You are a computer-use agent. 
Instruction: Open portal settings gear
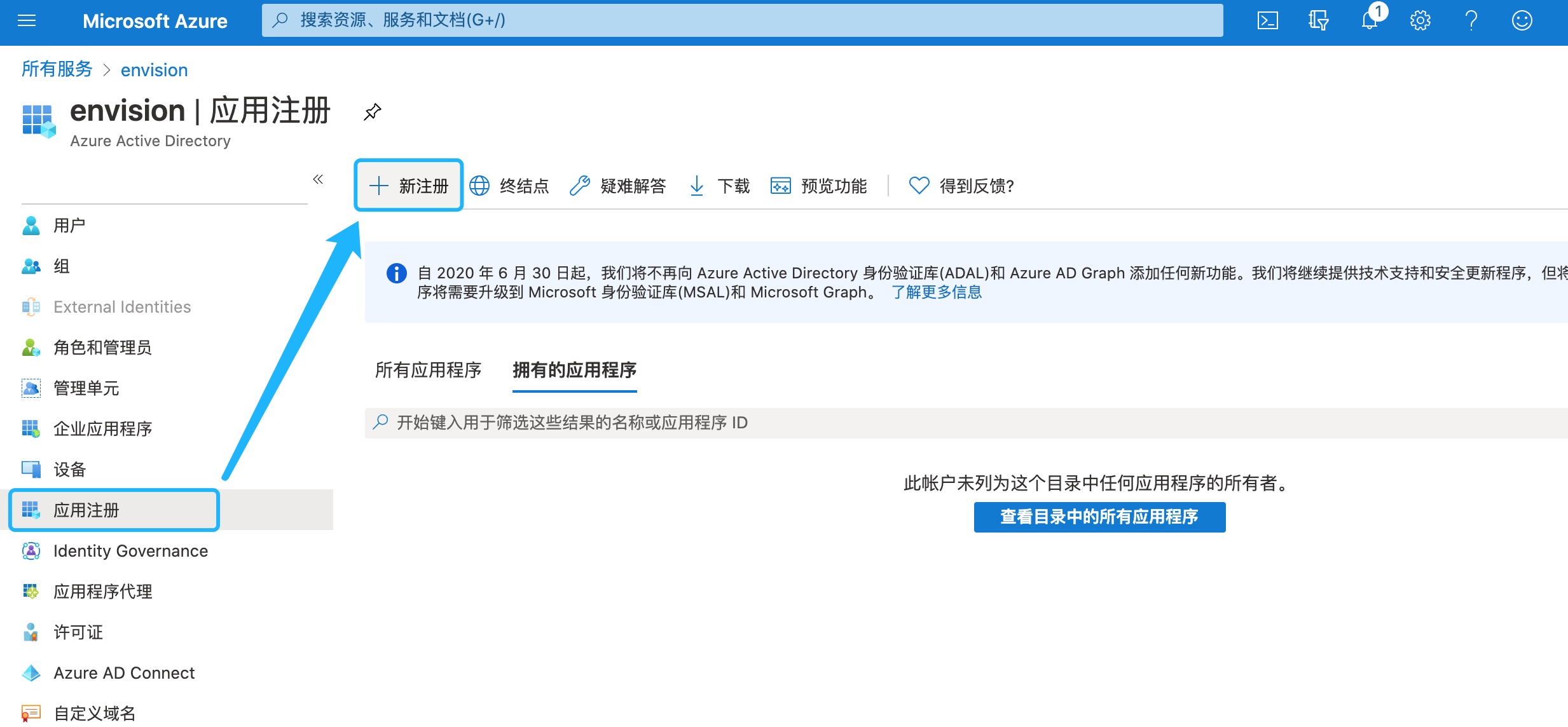click(x=1420, y=21)
